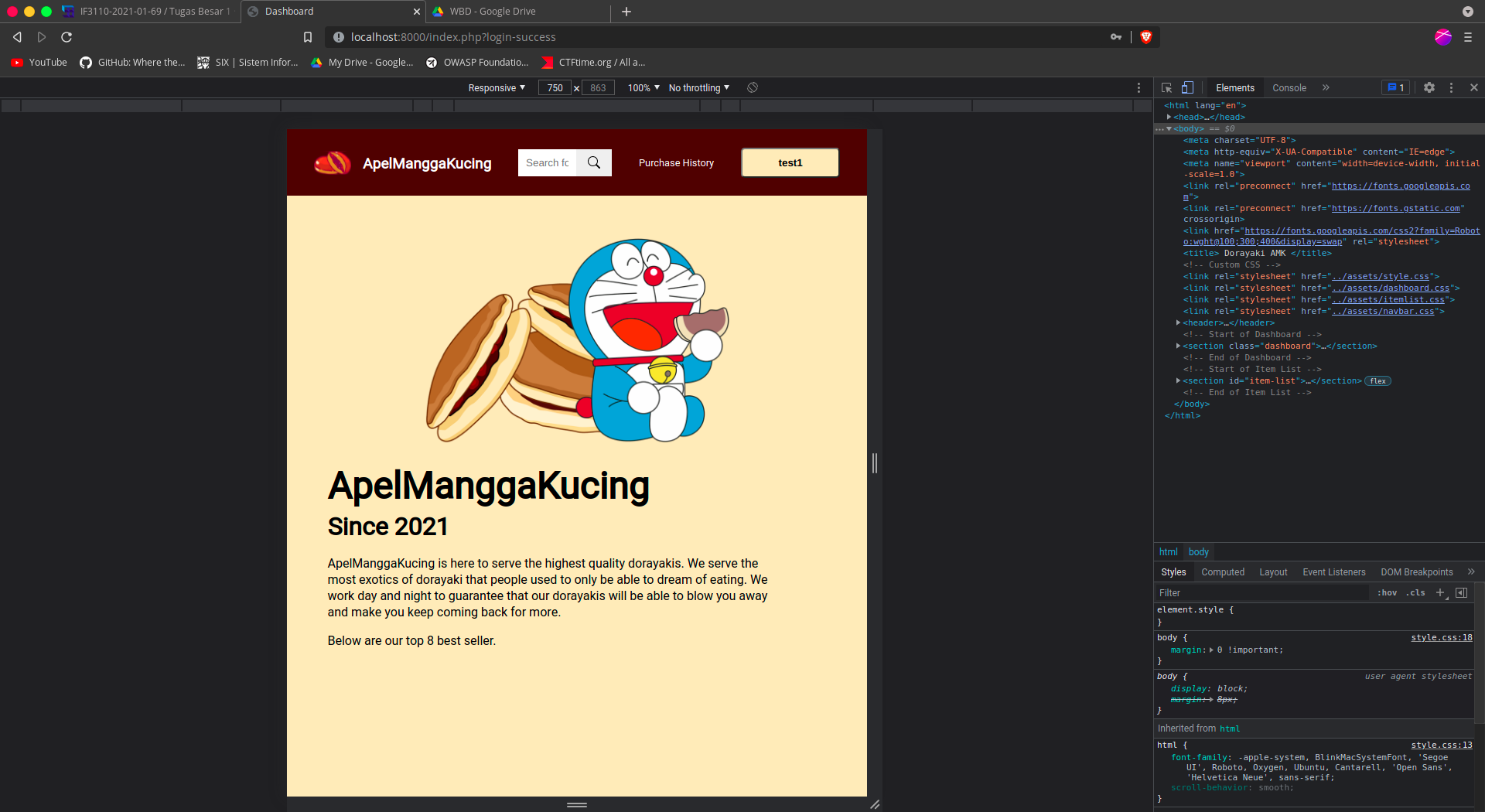Switch to the WBD - Google Drive browser tab
Screen dimensions: 1485x812
click(517, 12)
